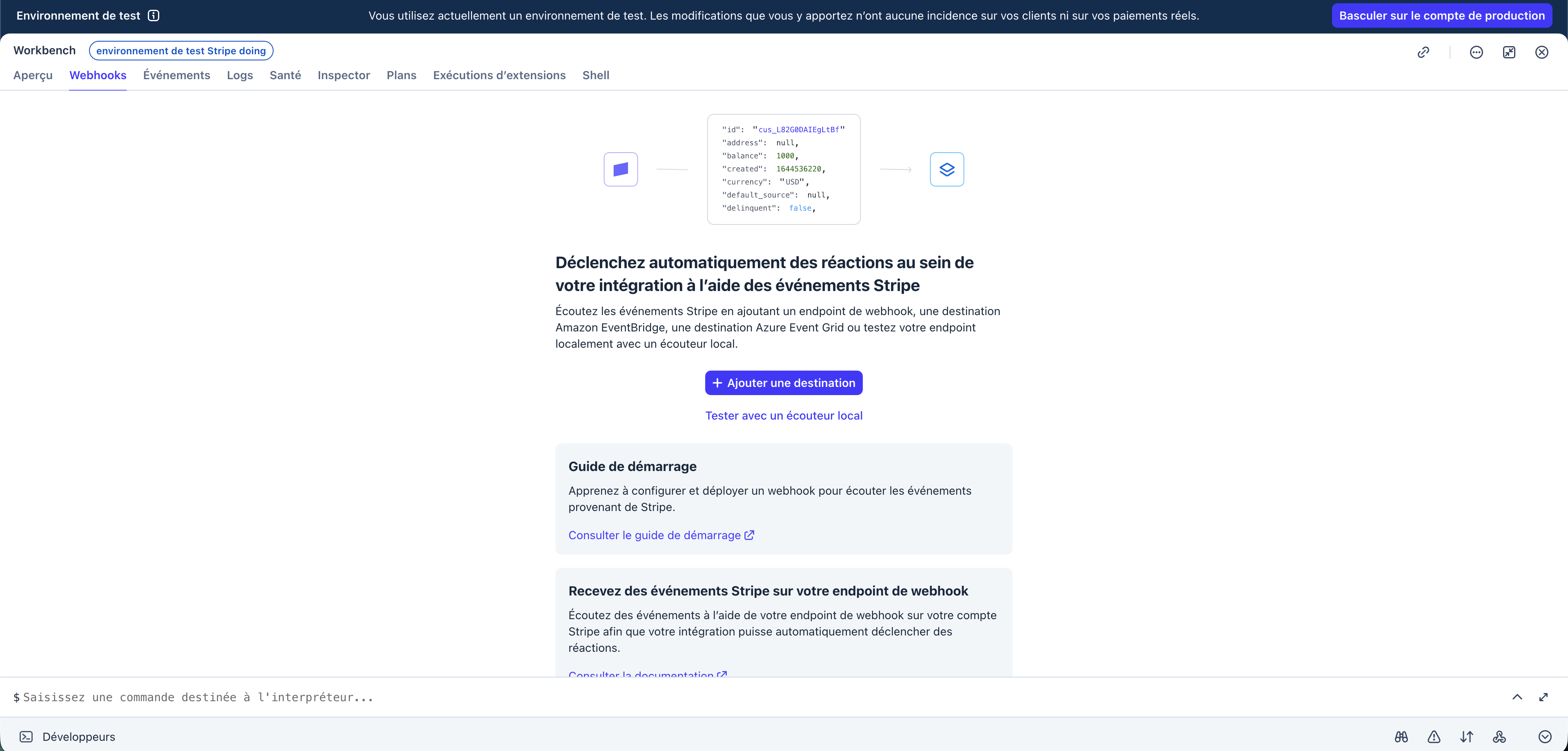Select the Webhooks tab
The image size is (1568, 751).
point(98,76)
